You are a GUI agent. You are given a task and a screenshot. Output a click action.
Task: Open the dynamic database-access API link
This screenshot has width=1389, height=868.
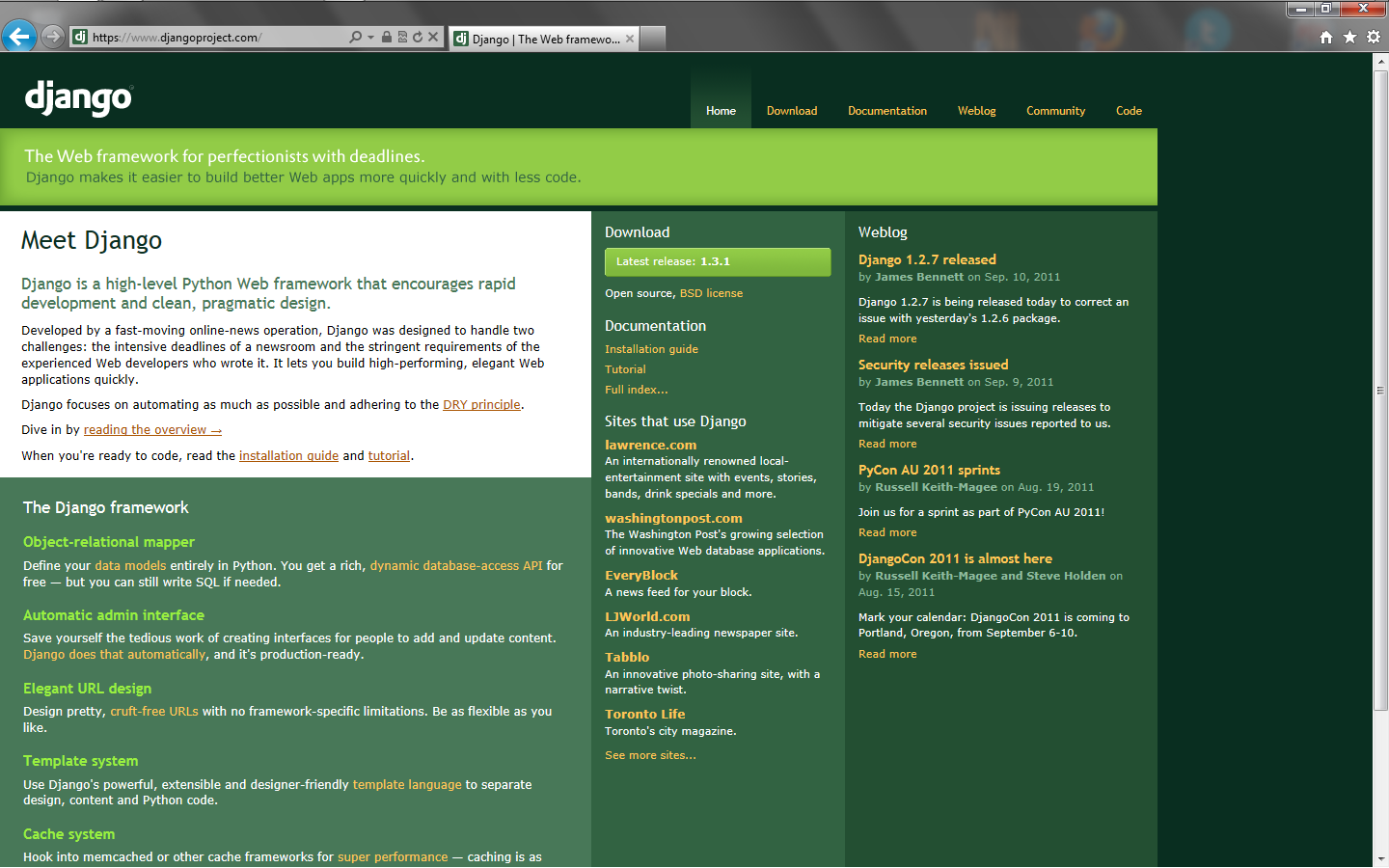[x=456, y=566]
